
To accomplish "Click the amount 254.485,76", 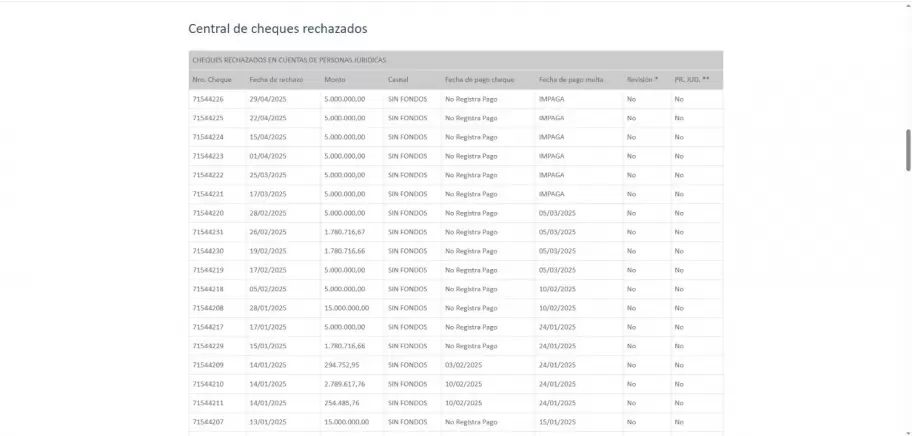I will (x=342, y=403).
